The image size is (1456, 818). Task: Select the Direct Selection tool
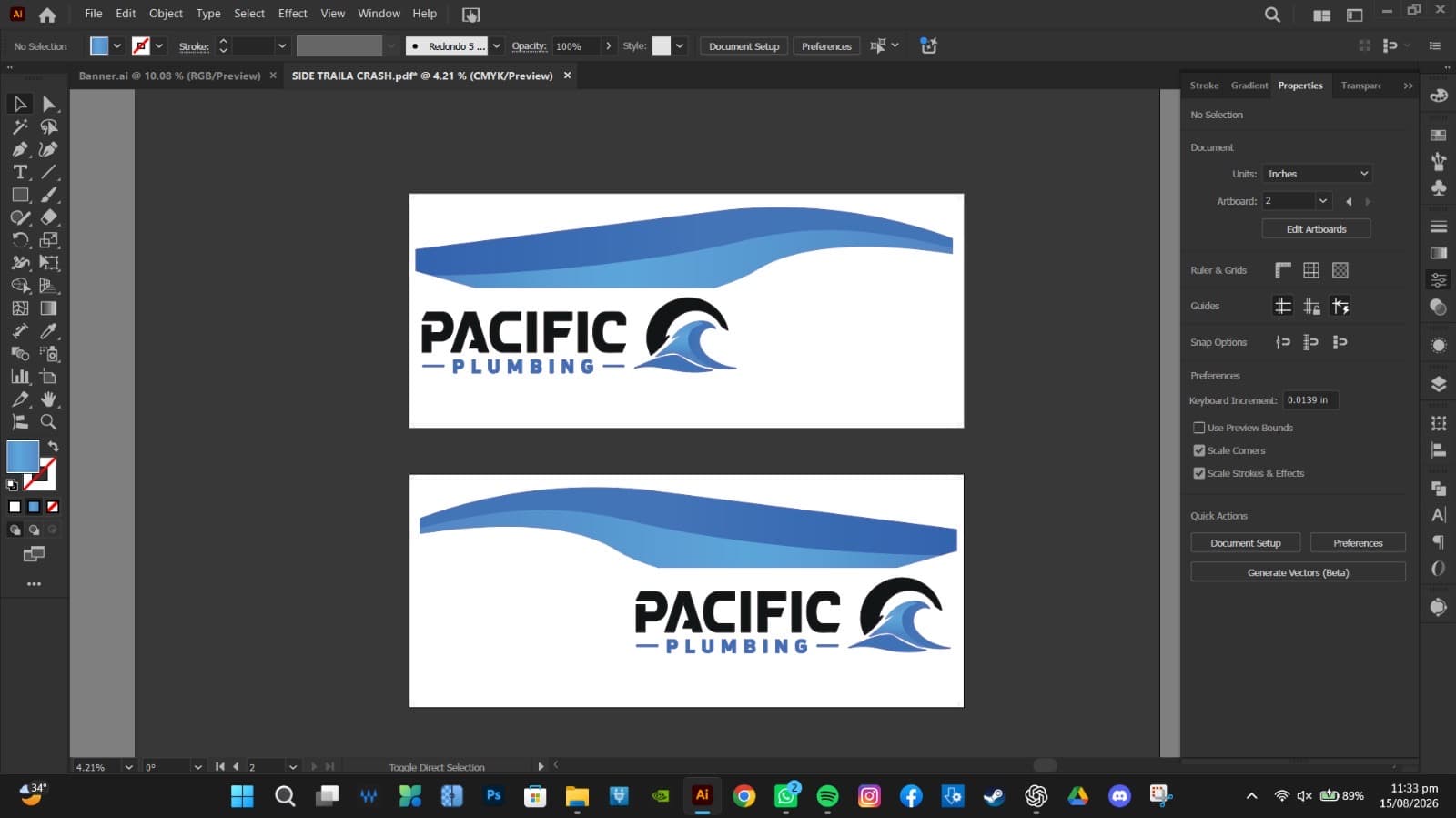49,104
